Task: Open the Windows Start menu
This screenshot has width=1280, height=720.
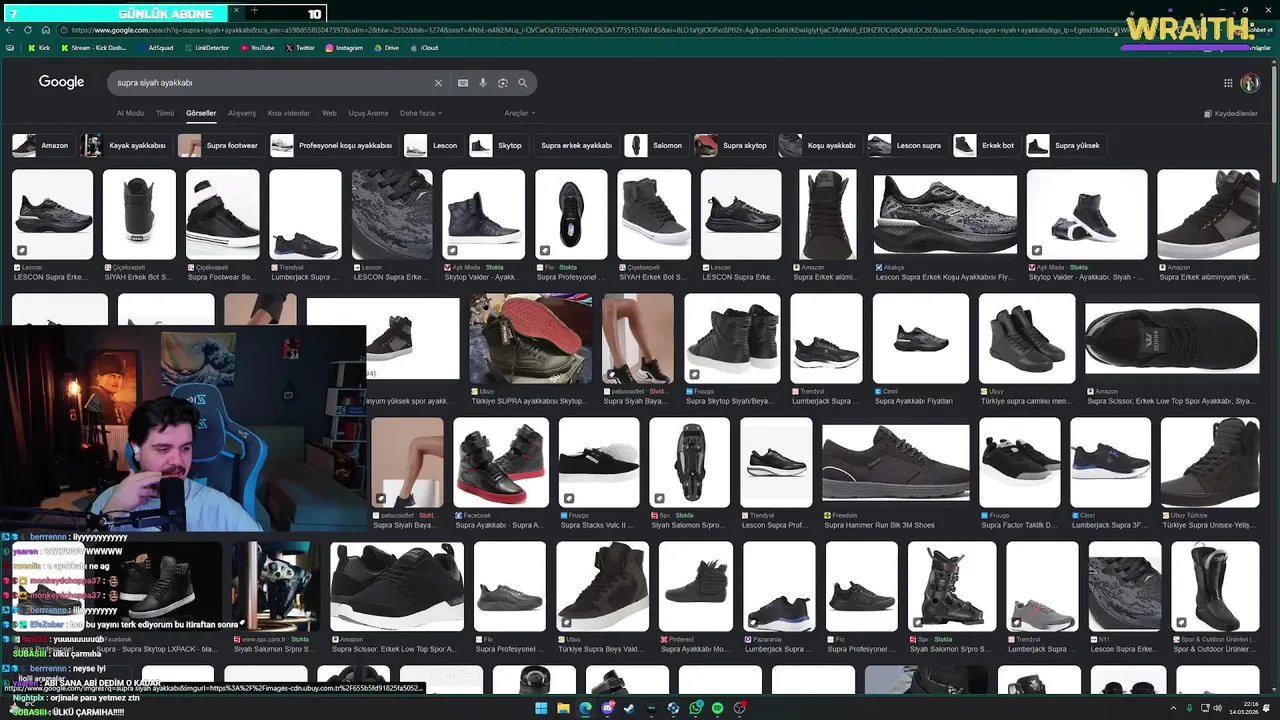Action: click(541, 708)
